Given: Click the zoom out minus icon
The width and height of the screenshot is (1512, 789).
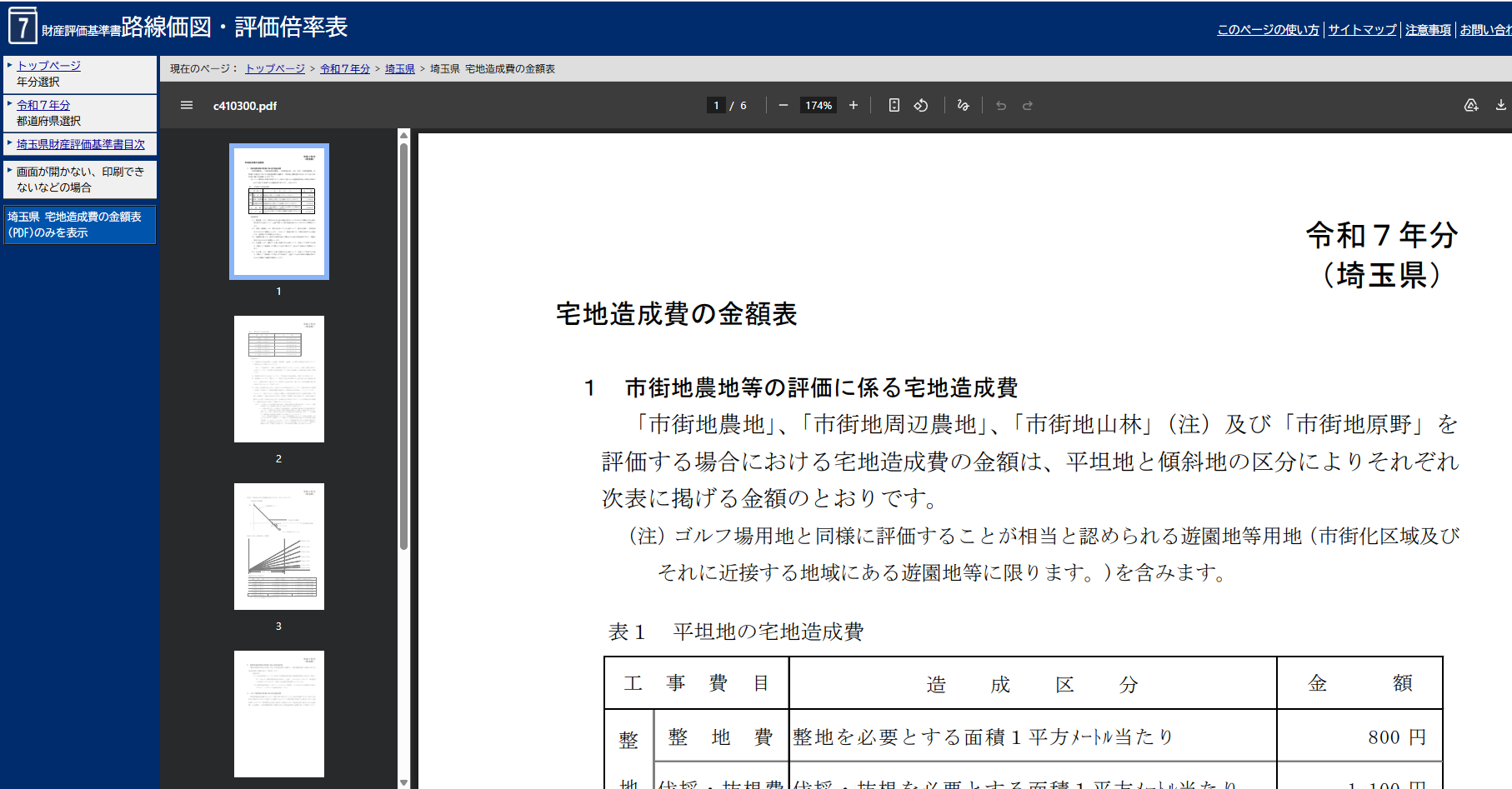Looking at the screenshot, I should 784,106.
